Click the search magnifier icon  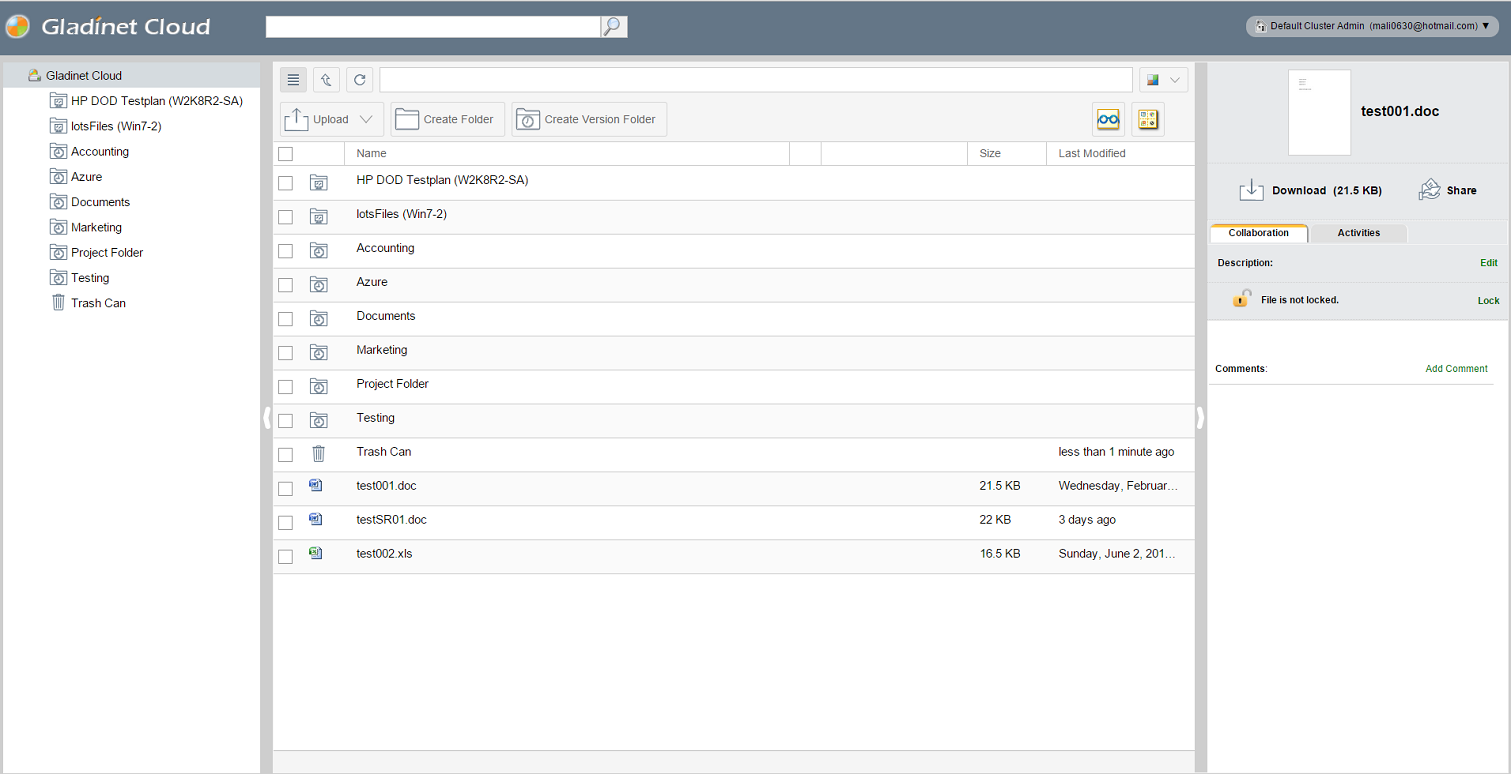tap(613, 27)
